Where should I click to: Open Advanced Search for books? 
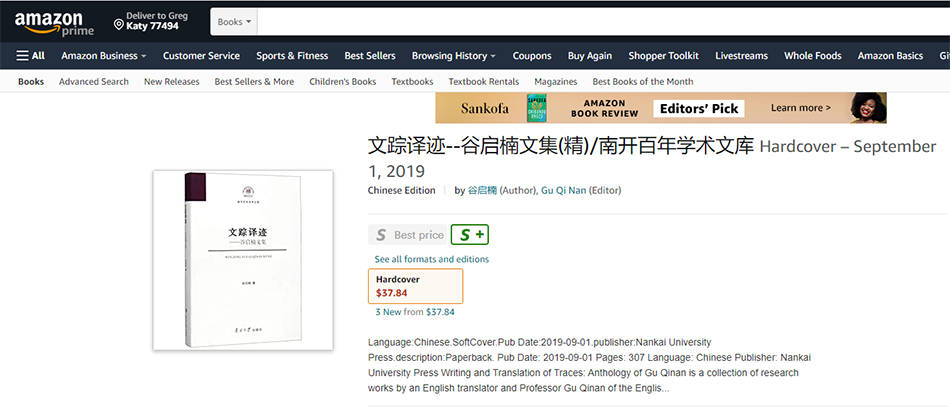[x=94, y=81]
